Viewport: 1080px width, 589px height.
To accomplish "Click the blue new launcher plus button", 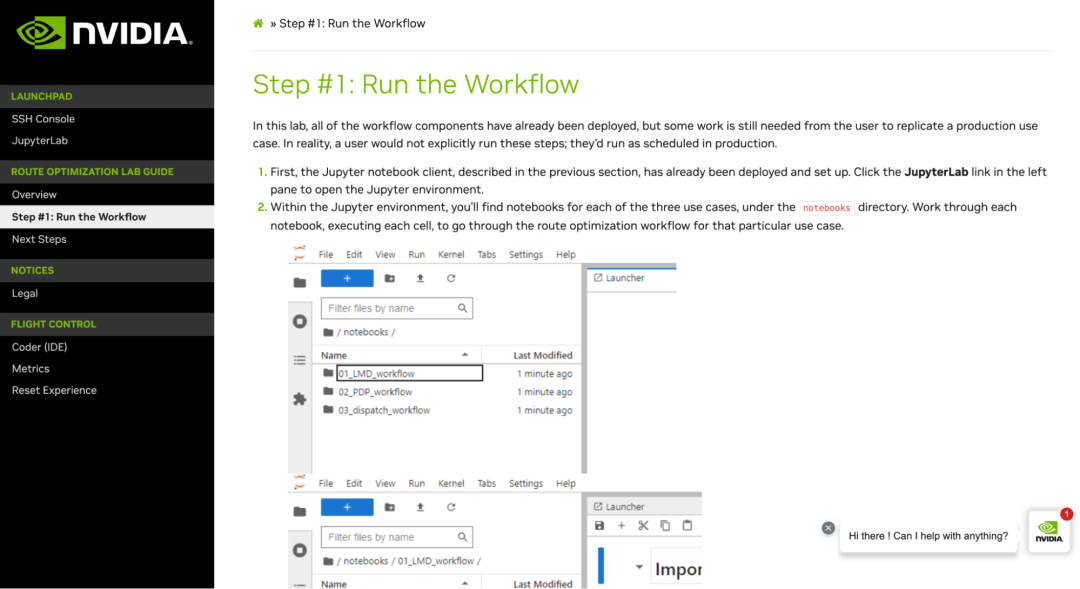I will 347,278.
